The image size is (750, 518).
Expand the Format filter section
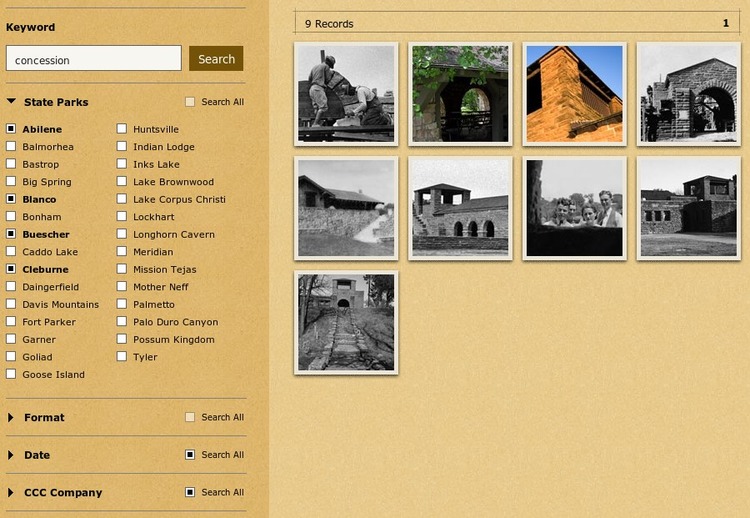click(12, 417)
